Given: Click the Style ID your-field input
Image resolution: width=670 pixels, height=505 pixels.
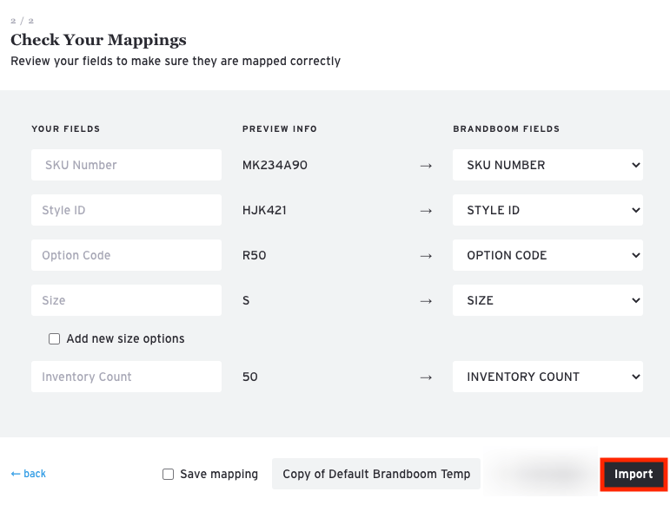Looking at the screenshot, I should tap(126, 210).
